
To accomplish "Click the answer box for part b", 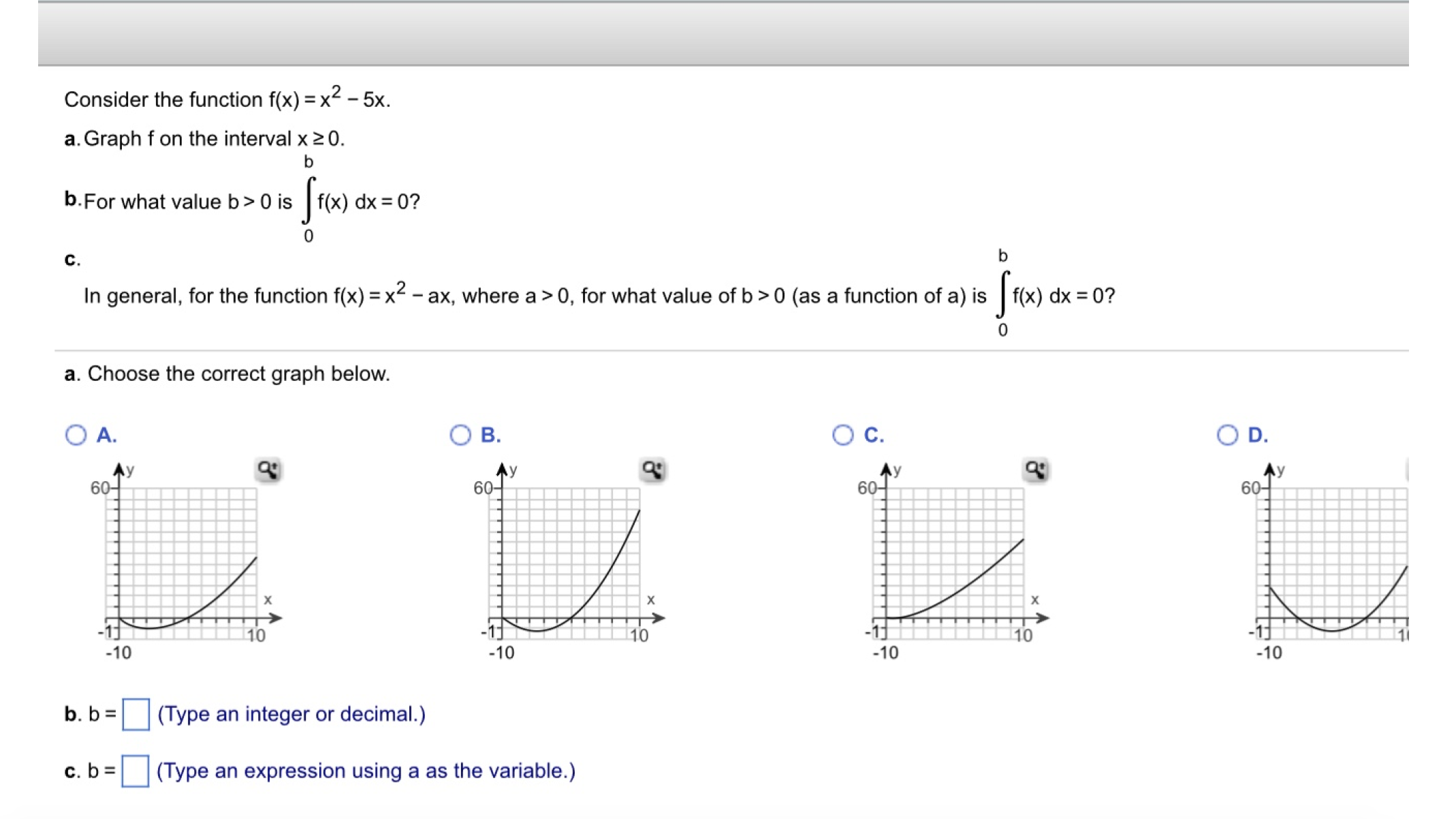I will point(136,715).
